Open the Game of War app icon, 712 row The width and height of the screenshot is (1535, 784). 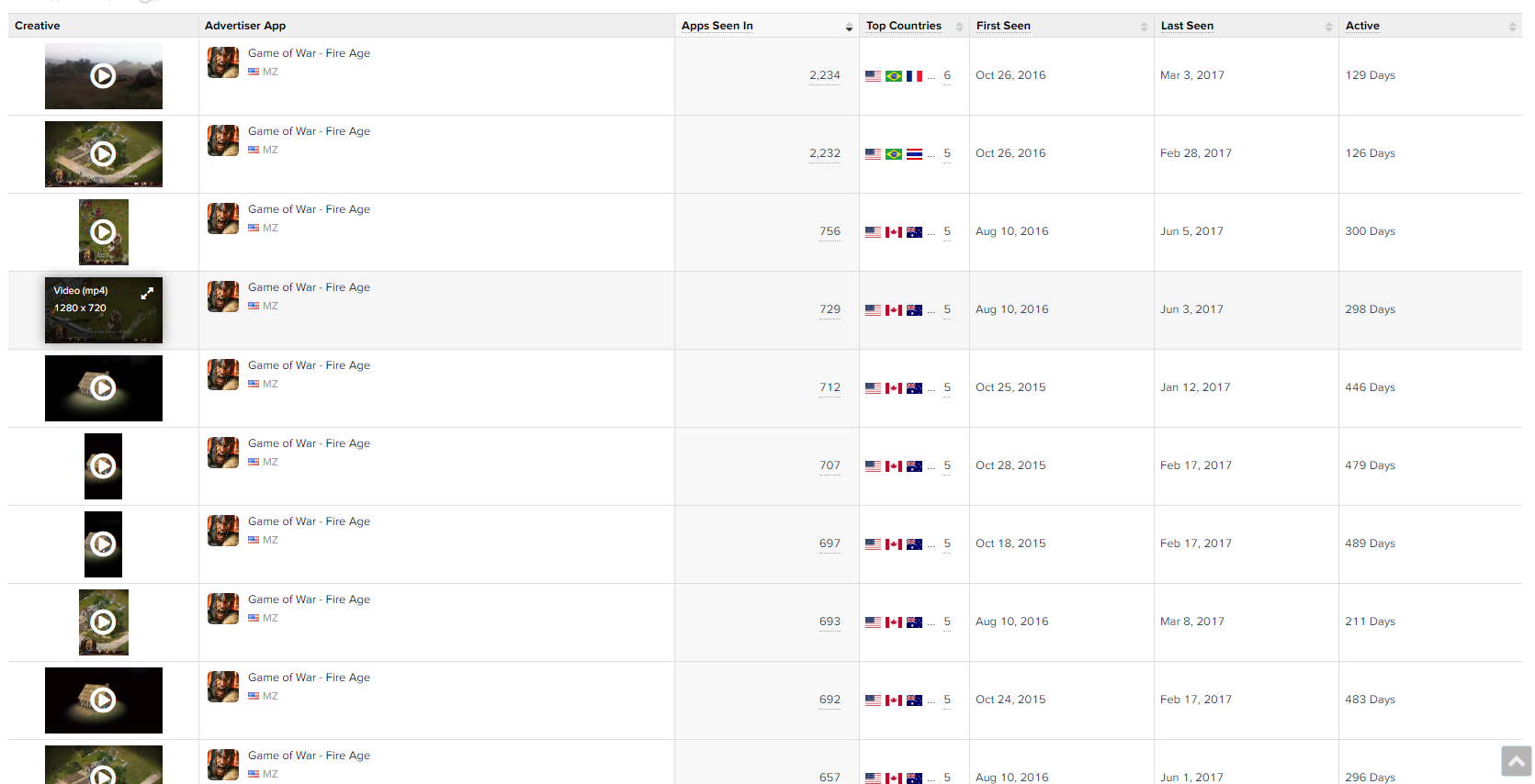(223, 375)
